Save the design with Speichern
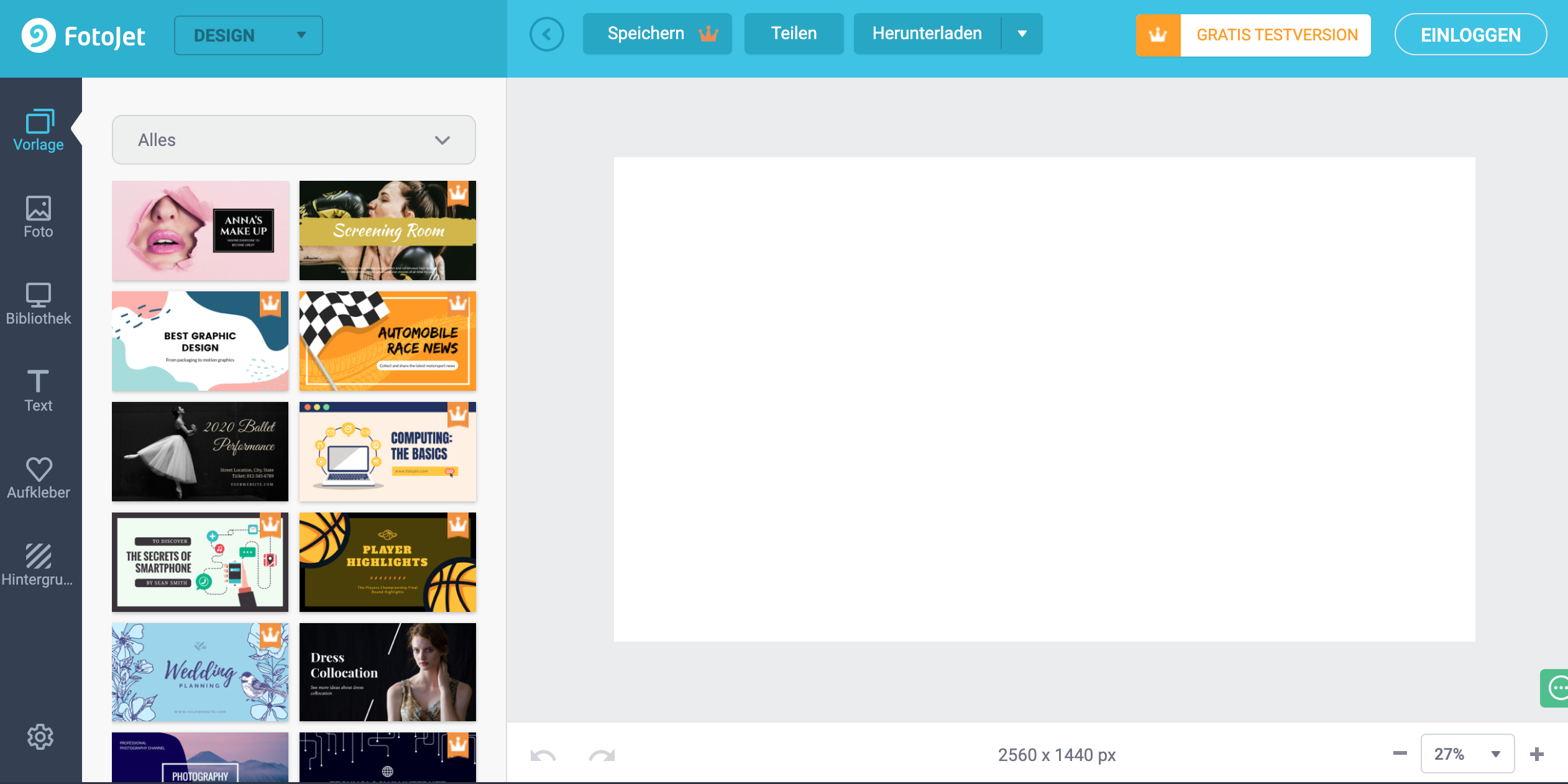Screen dimensions: 1568x784 click(x=658, y=34)
